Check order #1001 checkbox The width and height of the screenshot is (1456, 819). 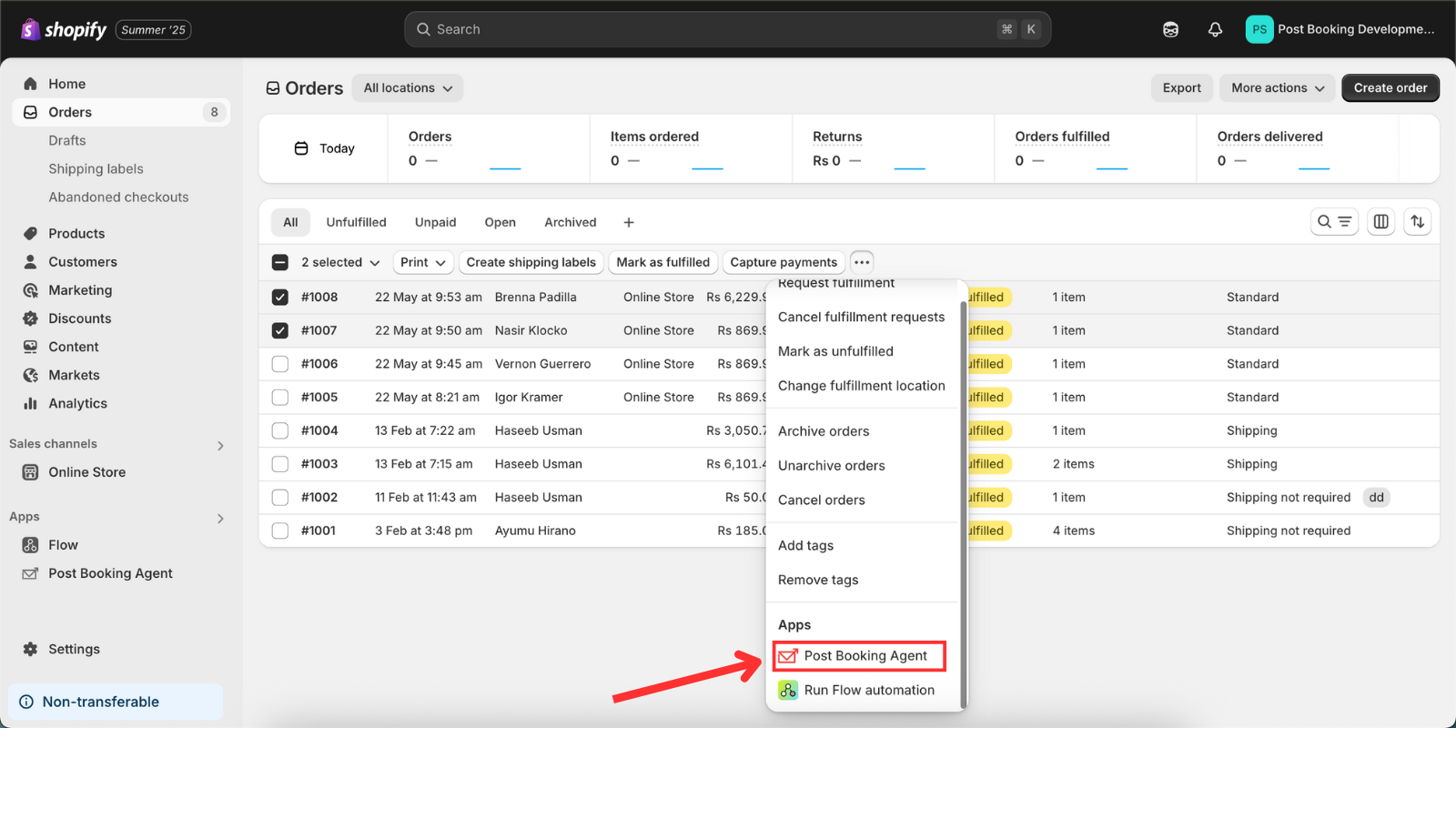(280, 531)
